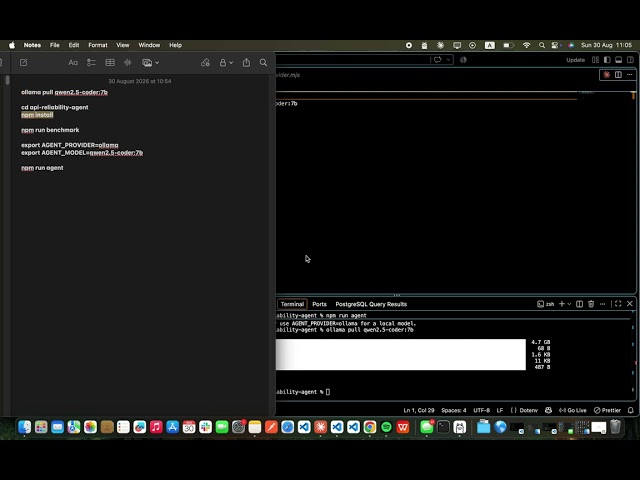
Task: Open terminal panel more actions menu
Action: [x=602, y=304]
